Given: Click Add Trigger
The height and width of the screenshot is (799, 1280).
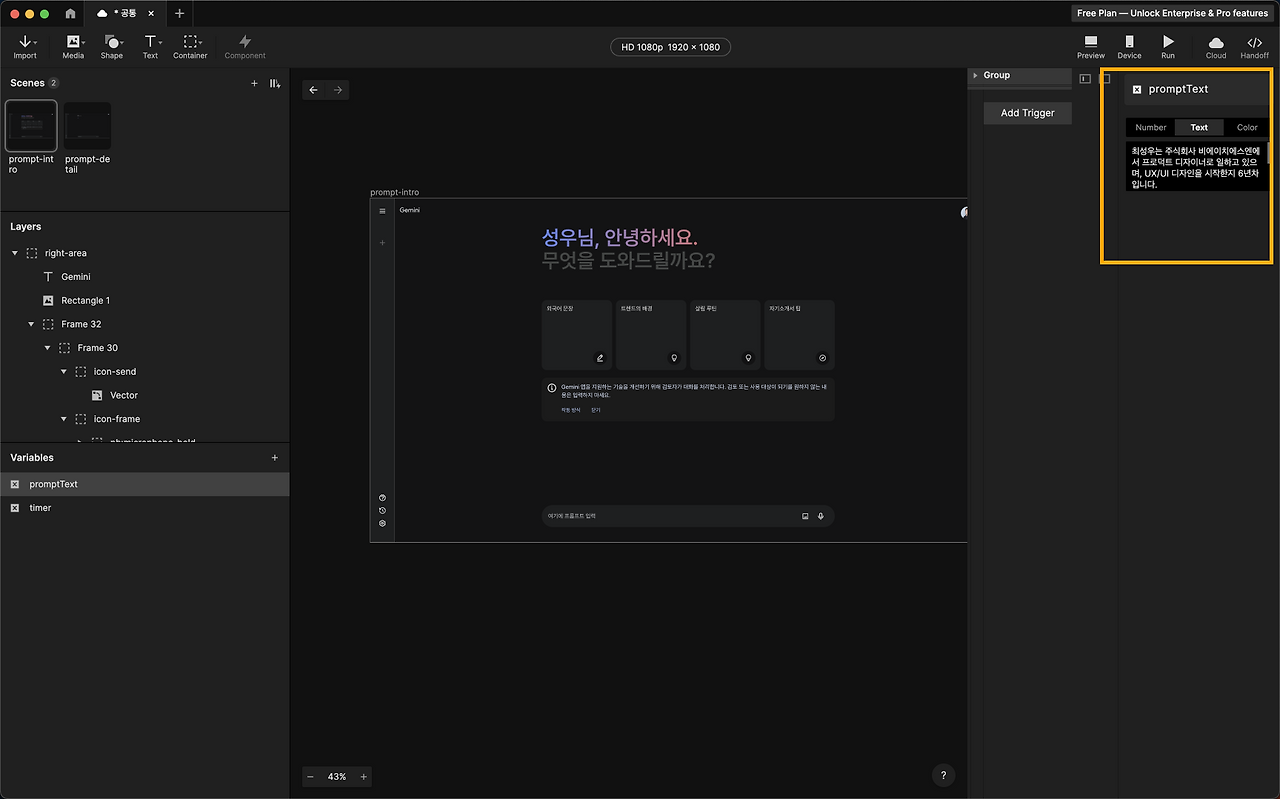Looking at the screenshot, I should point(1027,113).
